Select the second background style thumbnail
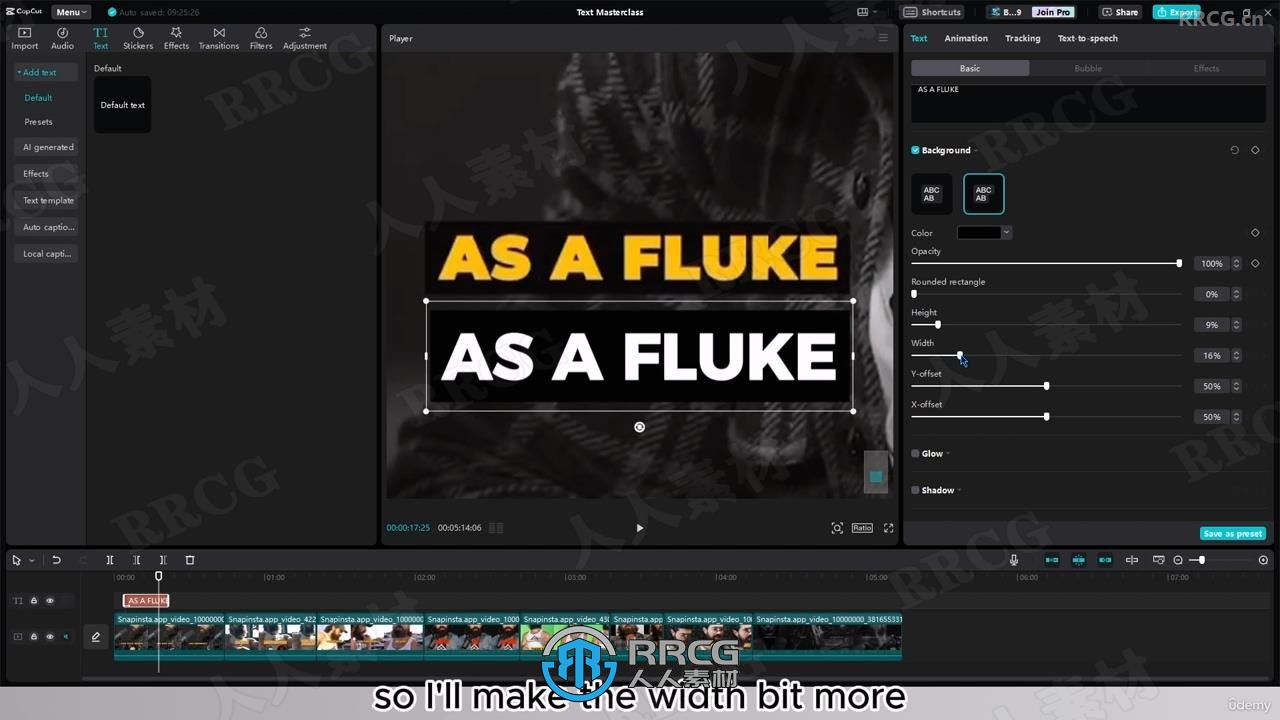The height and width of the screenshot is (720, 1280). point(983,194)
